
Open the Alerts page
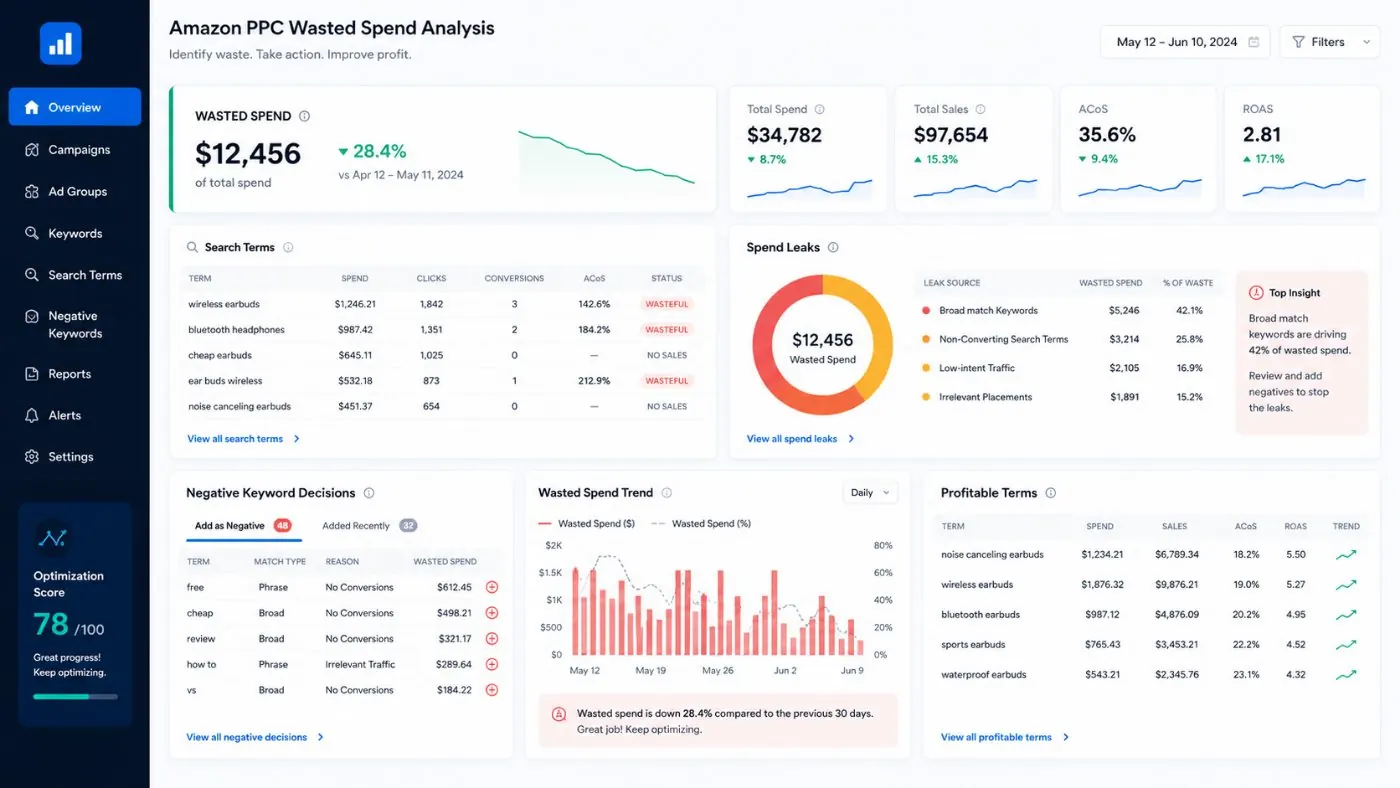[x=75, y=415]
